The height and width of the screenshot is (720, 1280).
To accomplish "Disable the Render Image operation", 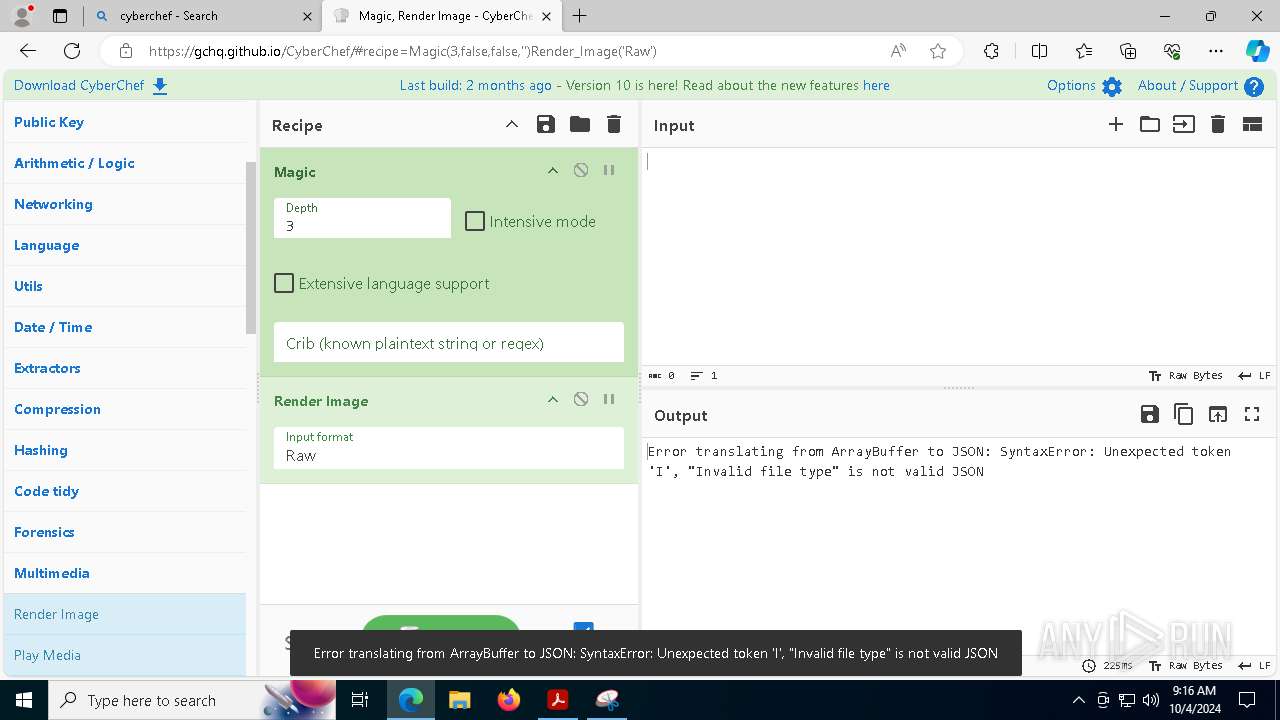I will coord(581,399).
